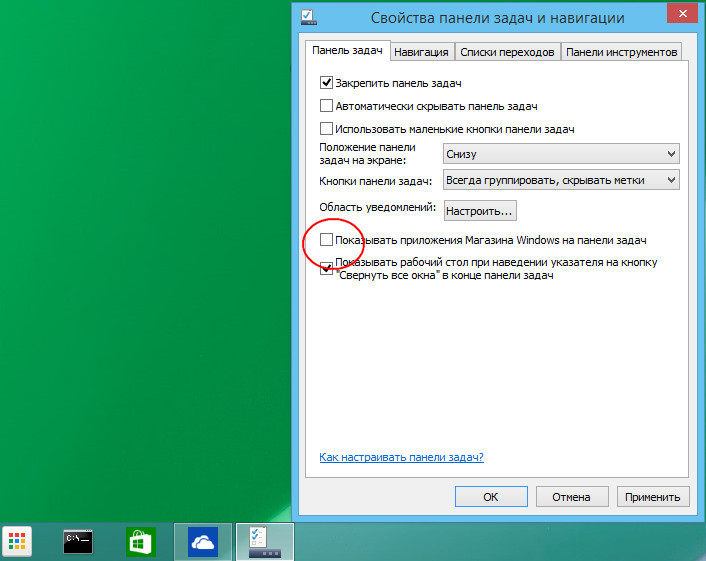Image resolution: width=706 pixels, height=561 pixels.
Task: Select the "Панель задач" tab
Action: tap(347, 50)
